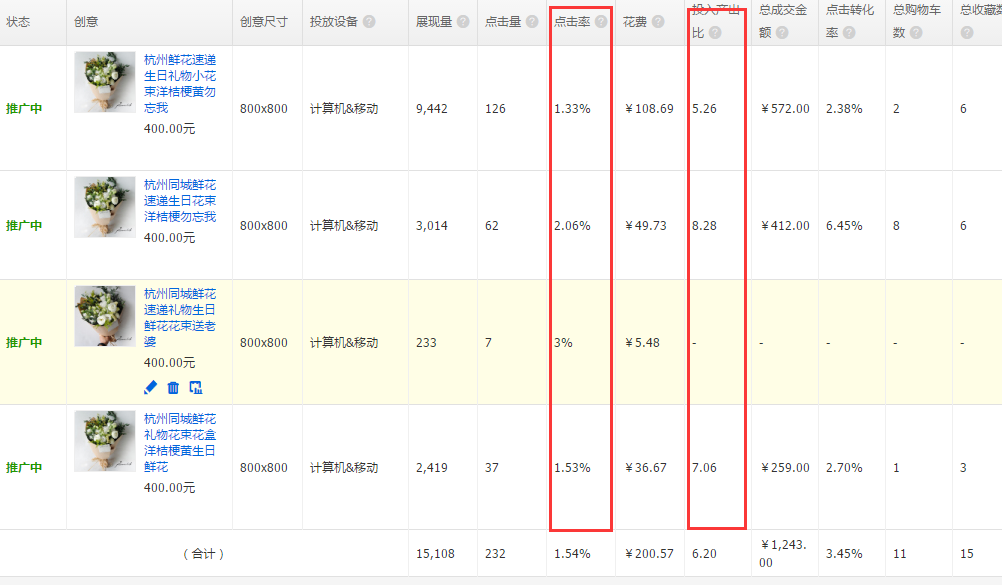Click the 点击量 column header text
Screen dimensions: 1002x585
pos(503,22)
